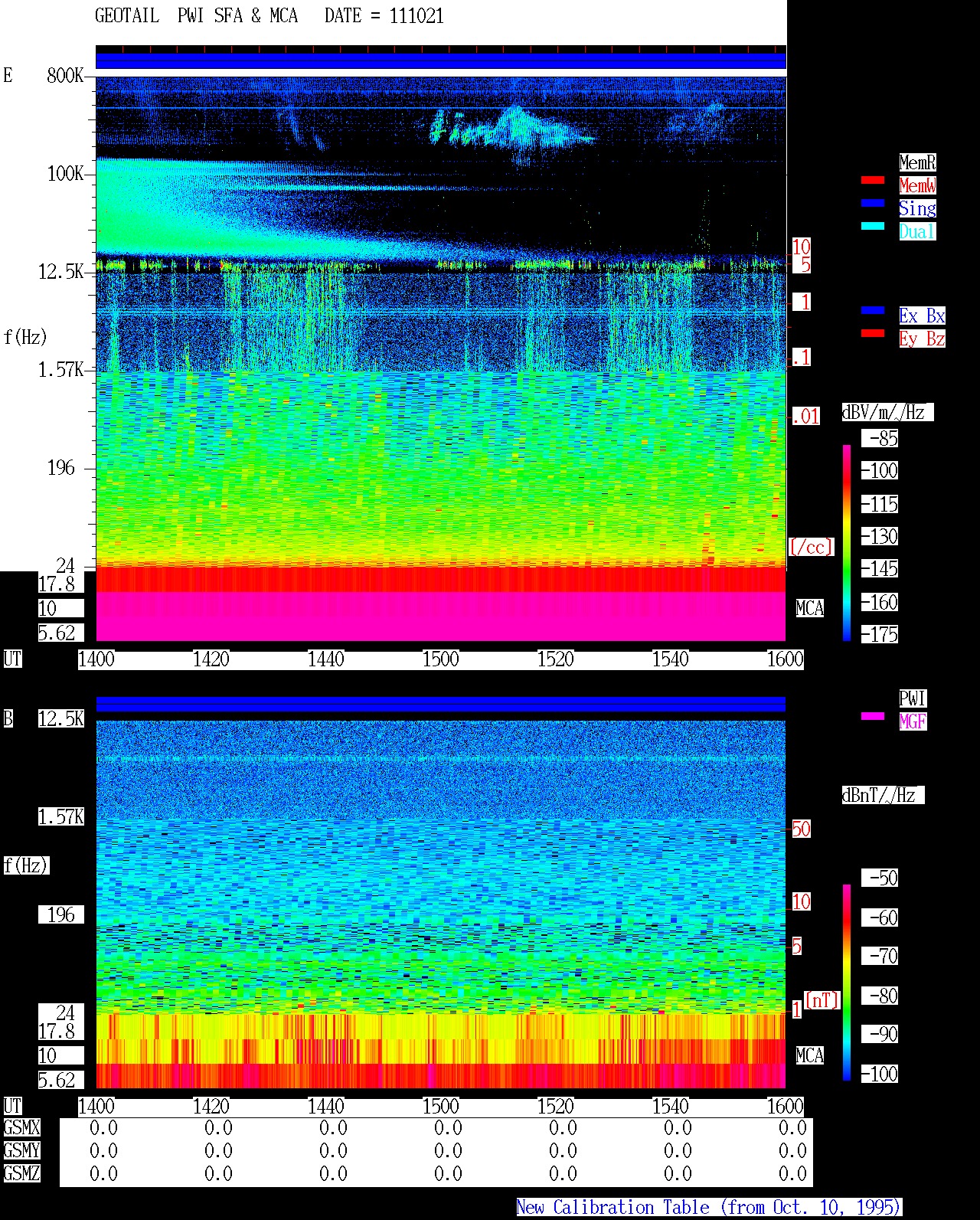Click the magenta MGF legend swatch

(x=873, y=716)
